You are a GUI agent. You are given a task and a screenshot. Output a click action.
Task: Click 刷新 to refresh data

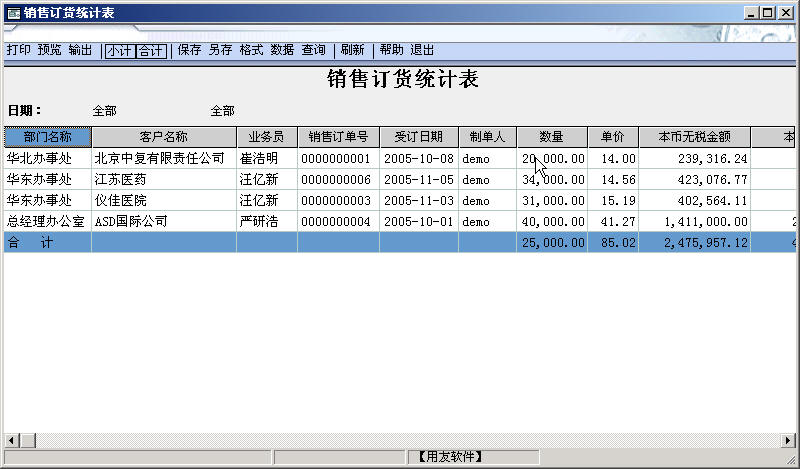(x=353, y=50)
